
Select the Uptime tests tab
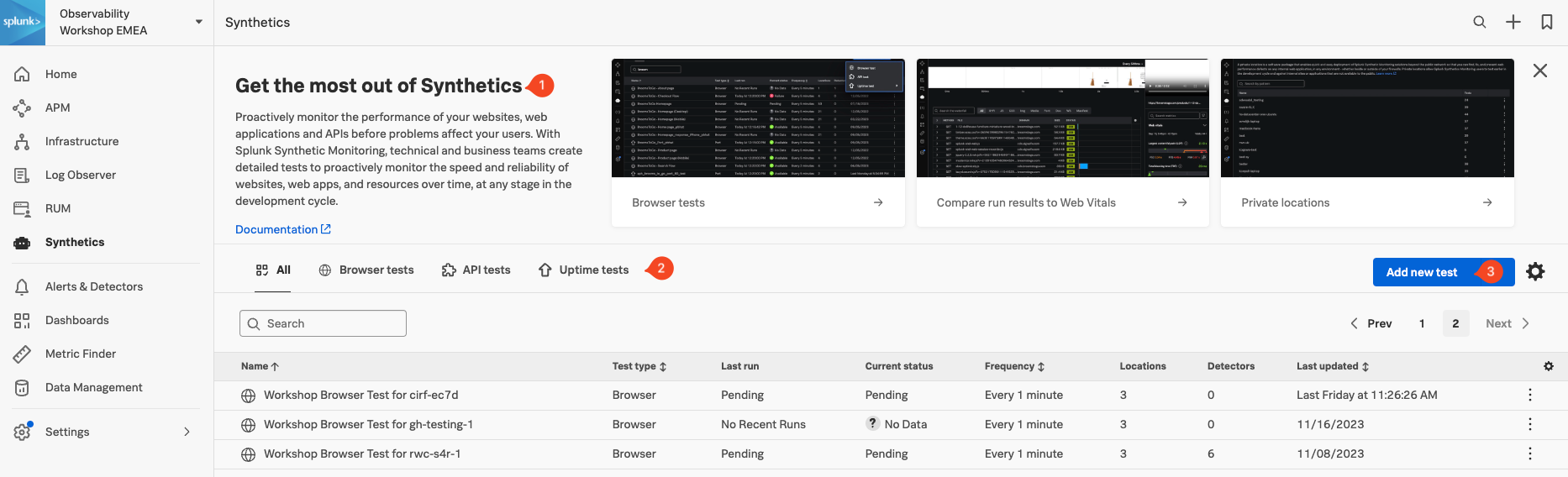tap(584, 270)
